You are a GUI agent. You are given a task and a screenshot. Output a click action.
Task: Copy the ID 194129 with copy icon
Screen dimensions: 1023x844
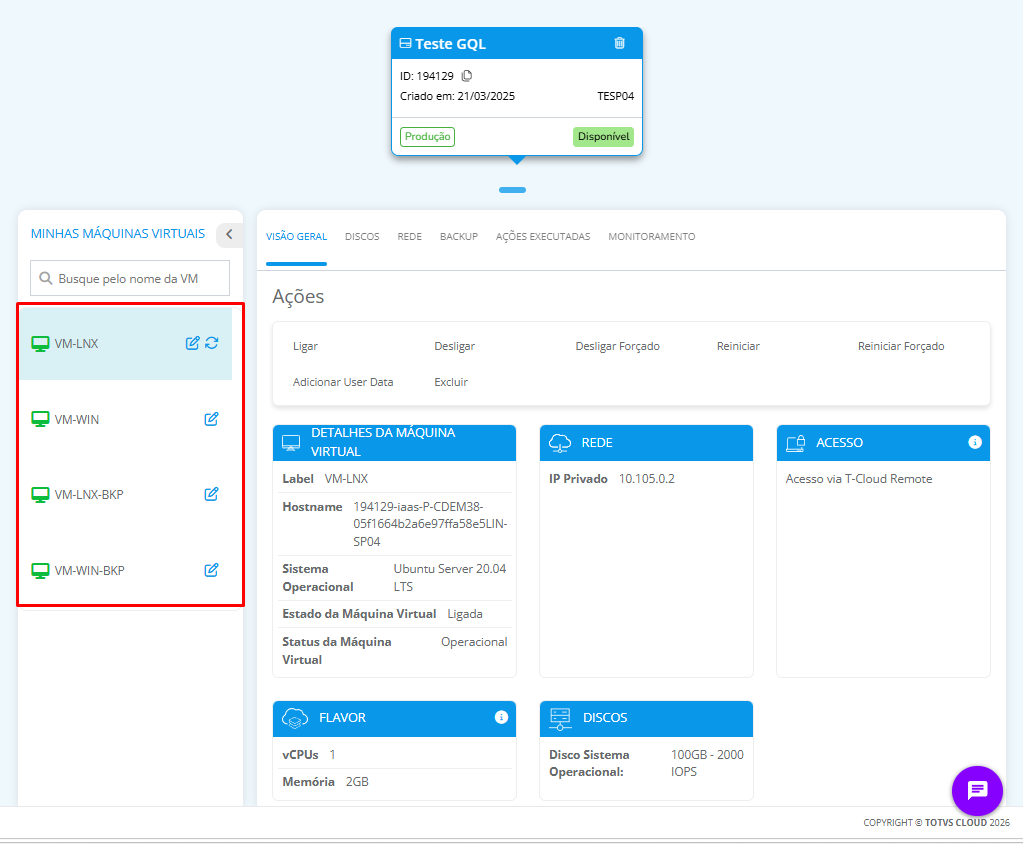point(466,76)
